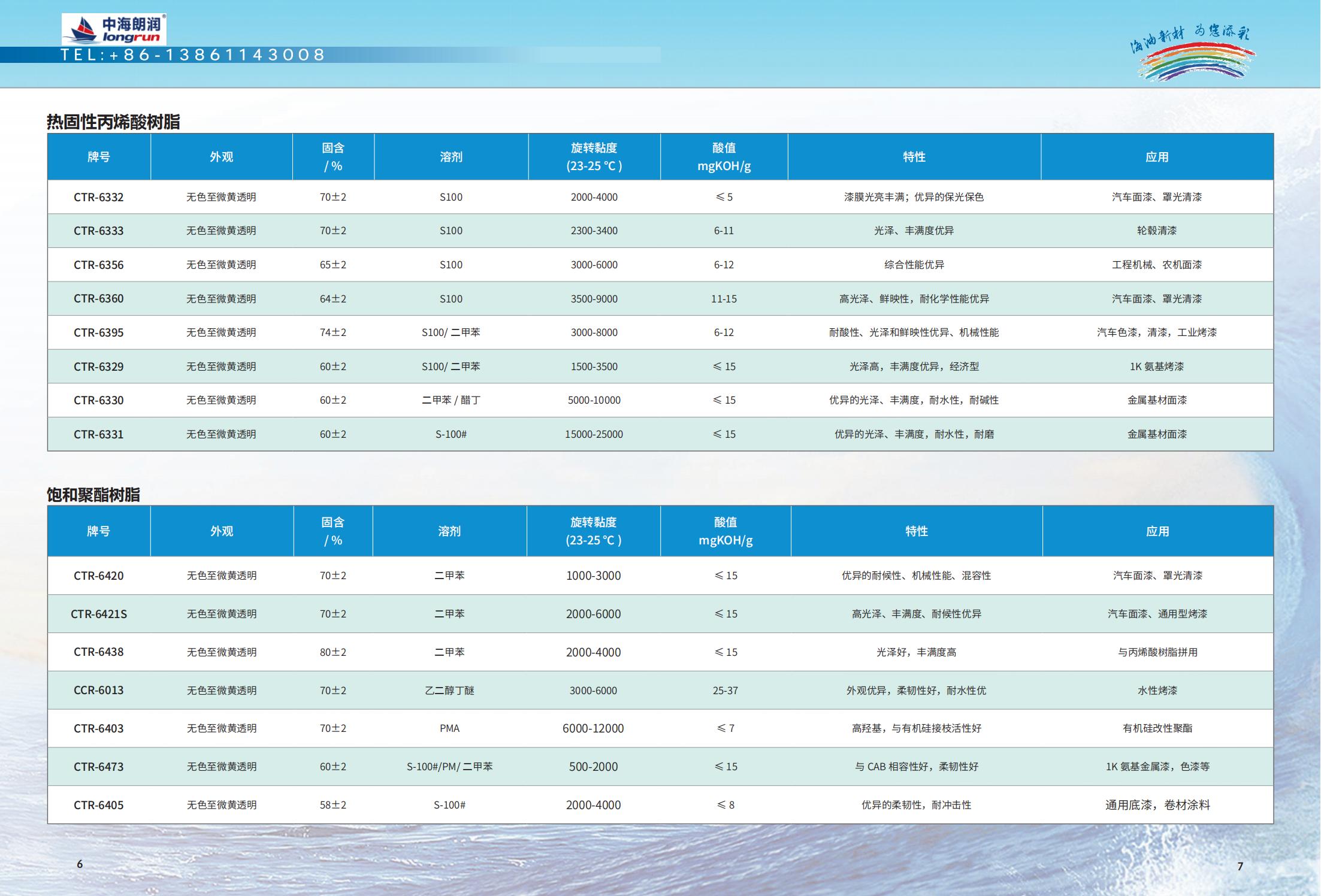The width and height of the screenshot is (1321, 896).
Task: Click property cell 光泽好，丰满度高
Action: point(917,652)
